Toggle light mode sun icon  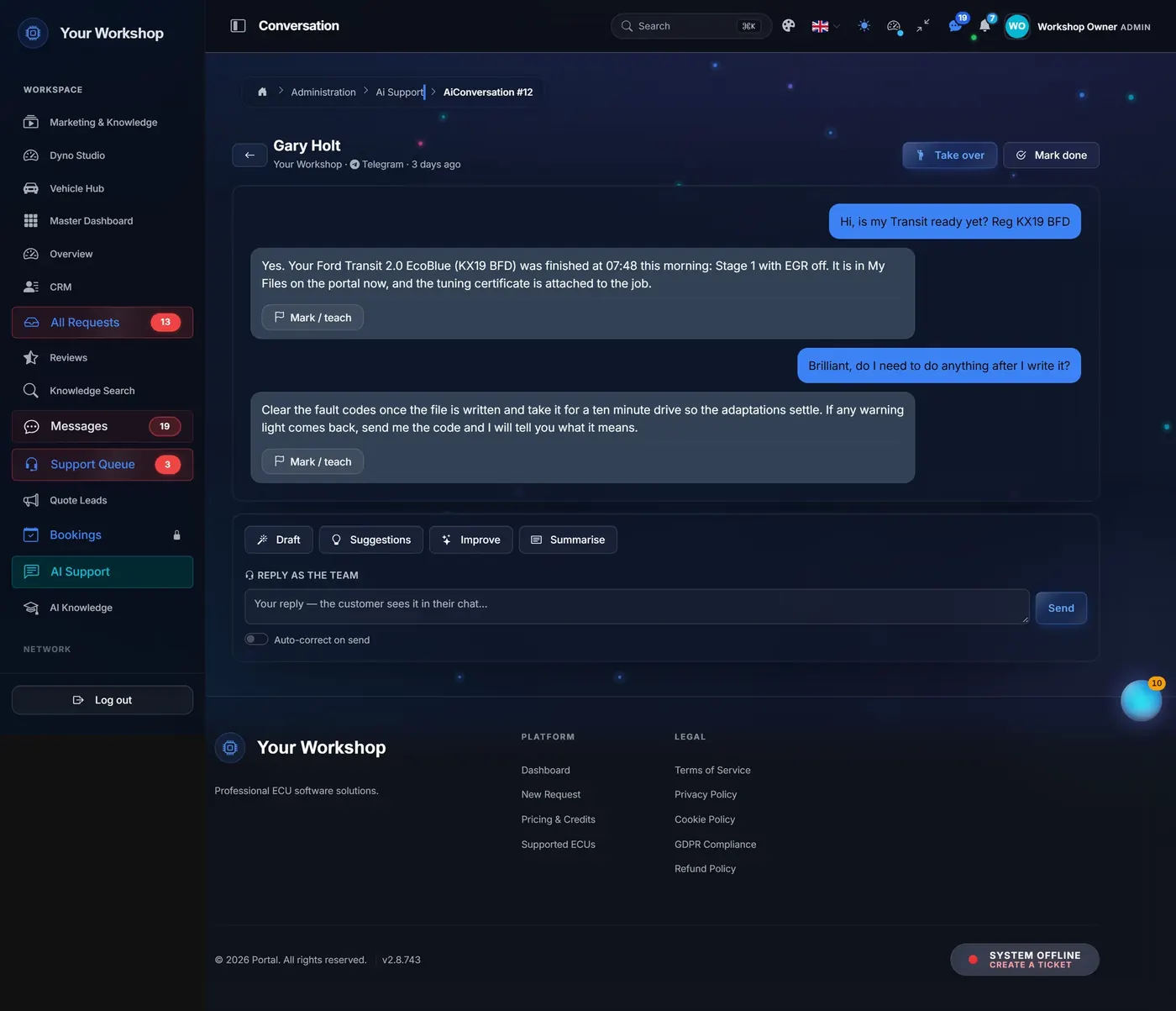pyautogui.click(x=864, y=26)
